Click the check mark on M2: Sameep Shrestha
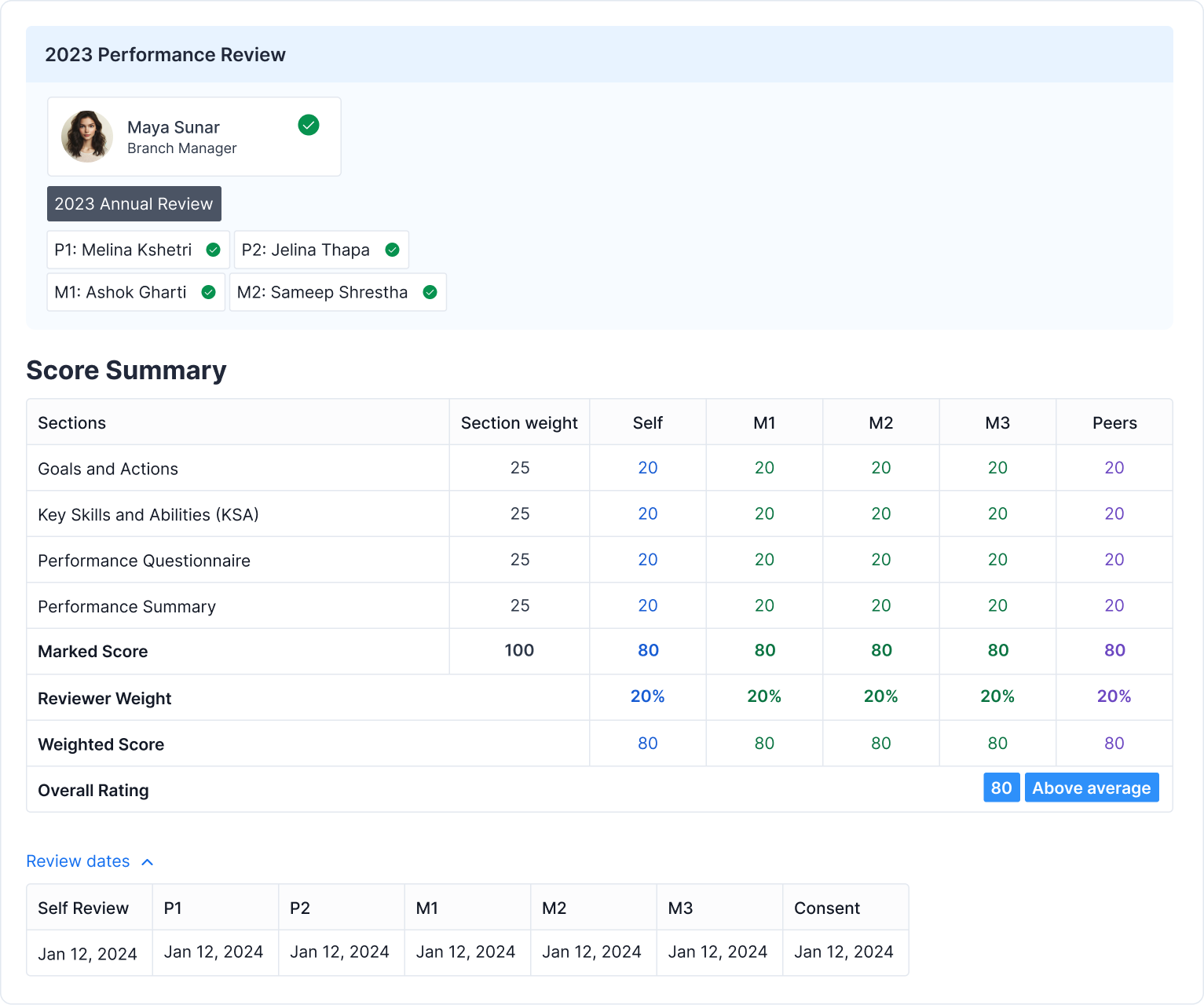The image size is (1204, 1005). coord(430,292)
